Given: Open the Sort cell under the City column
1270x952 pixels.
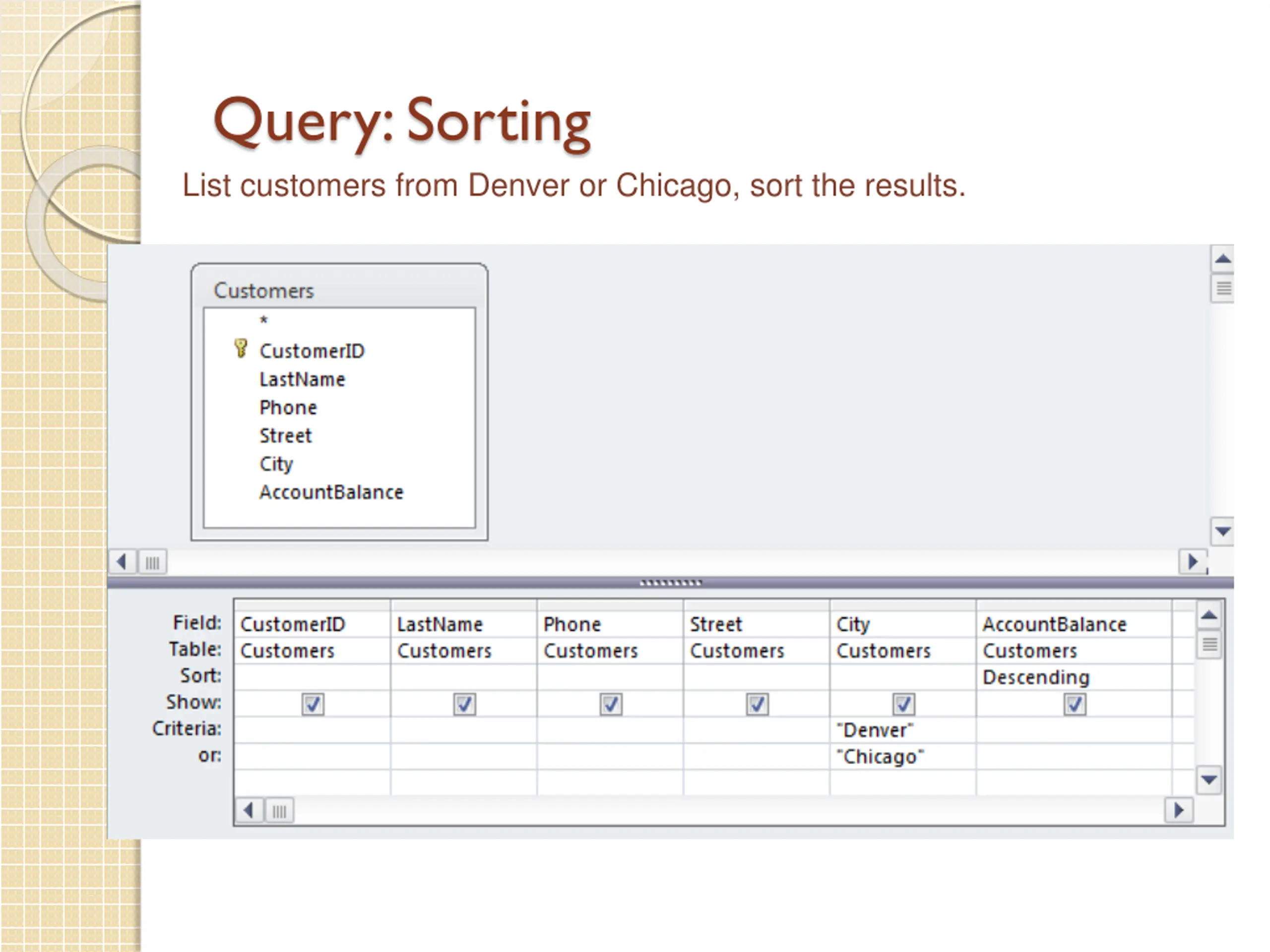Looking at the screenshot, I should point(902,677).
